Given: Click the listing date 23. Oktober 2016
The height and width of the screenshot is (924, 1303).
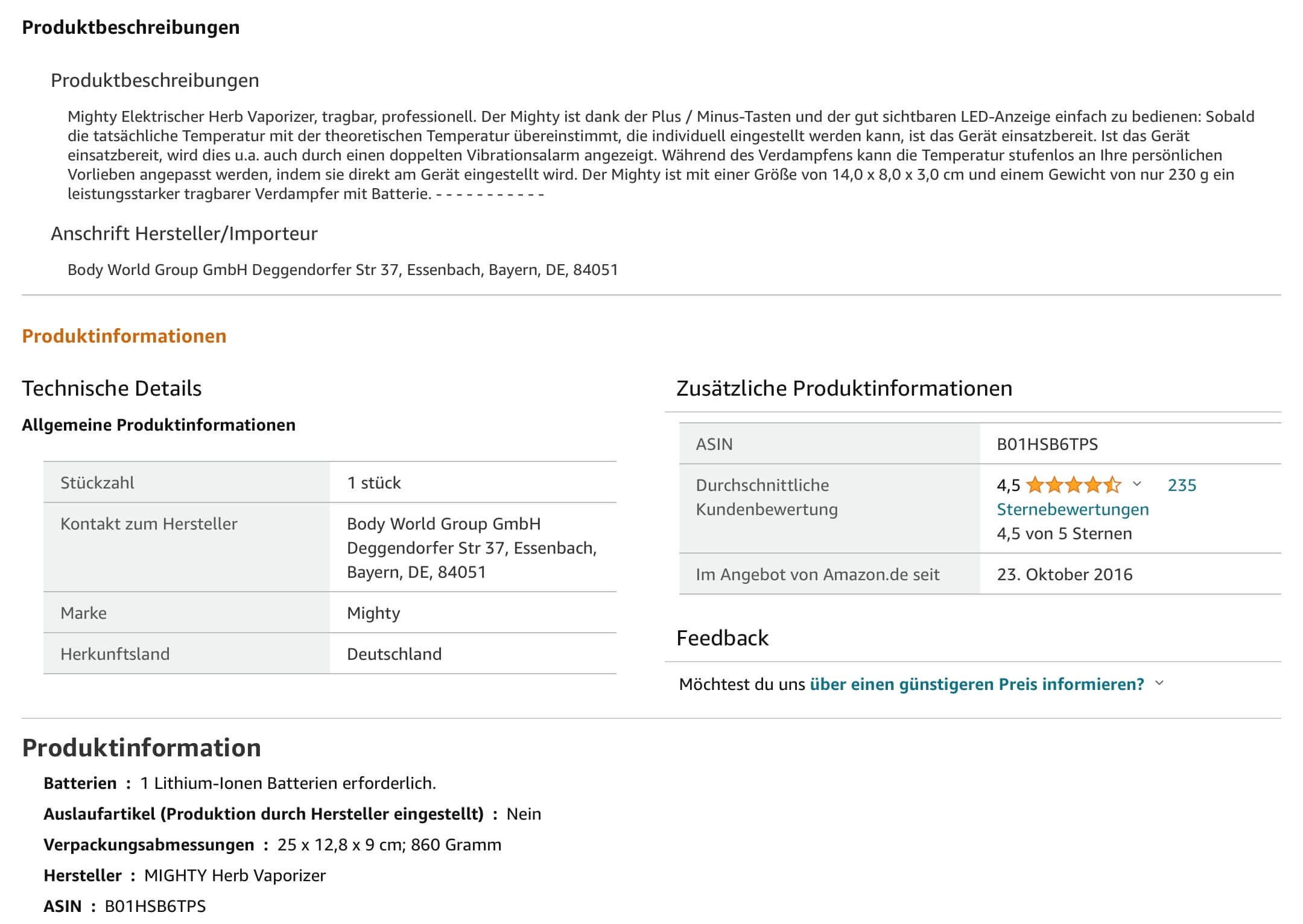Looking at the screenshot, I should tap(1065, 575).
